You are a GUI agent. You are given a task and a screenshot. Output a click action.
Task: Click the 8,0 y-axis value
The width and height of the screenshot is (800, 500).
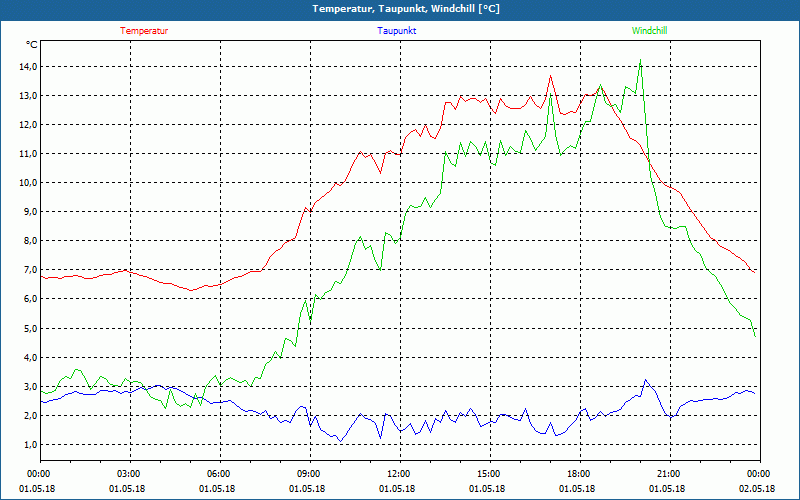tap(30, 241)
